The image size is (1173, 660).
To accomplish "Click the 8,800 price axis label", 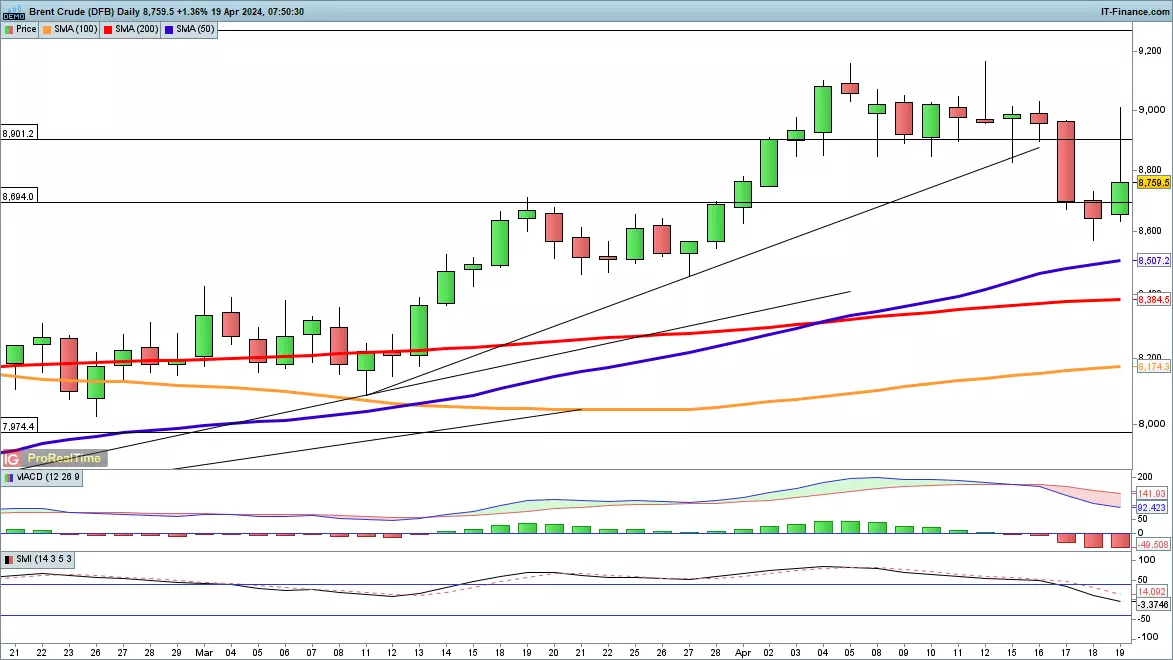I will pos(1151,171).
